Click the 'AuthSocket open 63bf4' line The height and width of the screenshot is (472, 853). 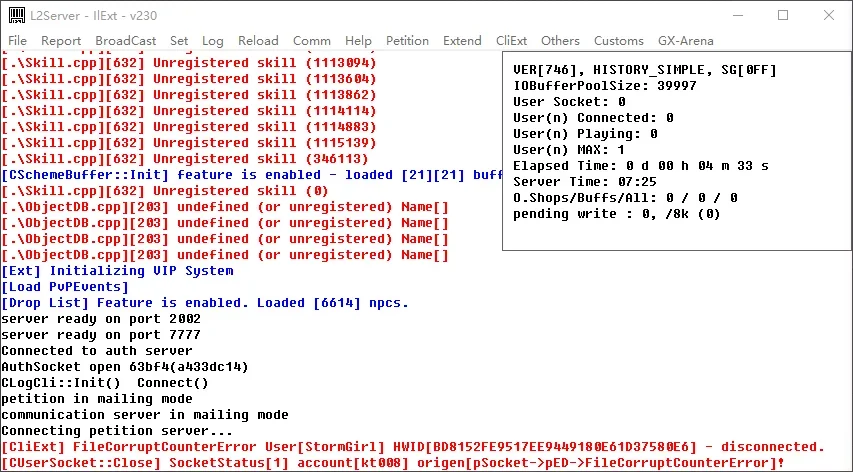coord(125,367)
